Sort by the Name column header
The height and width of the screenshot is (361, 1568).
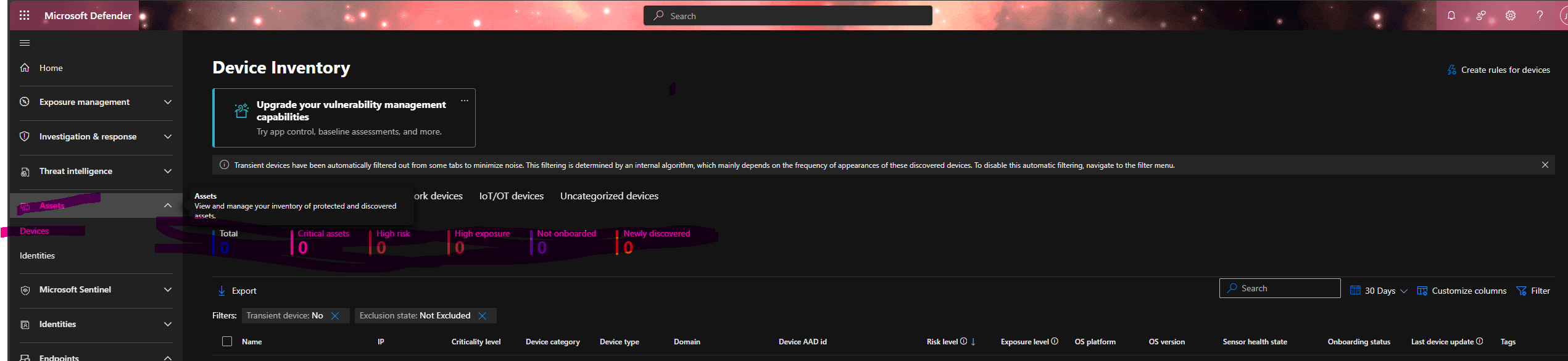click(252, 341)
